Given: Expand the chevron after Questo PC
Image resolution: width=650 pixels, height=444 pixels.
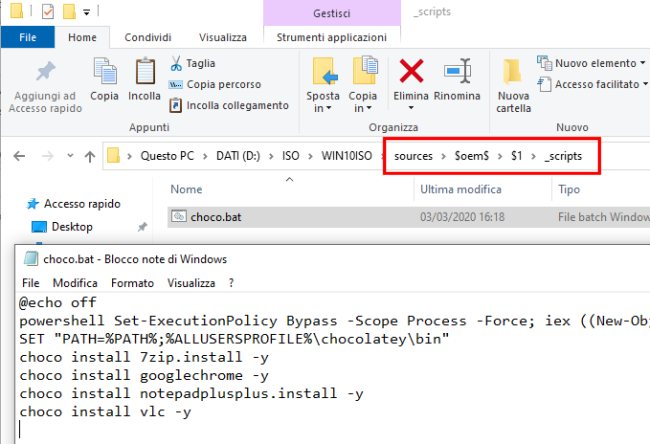Looking at the screenshot, I should pos(205,156).
